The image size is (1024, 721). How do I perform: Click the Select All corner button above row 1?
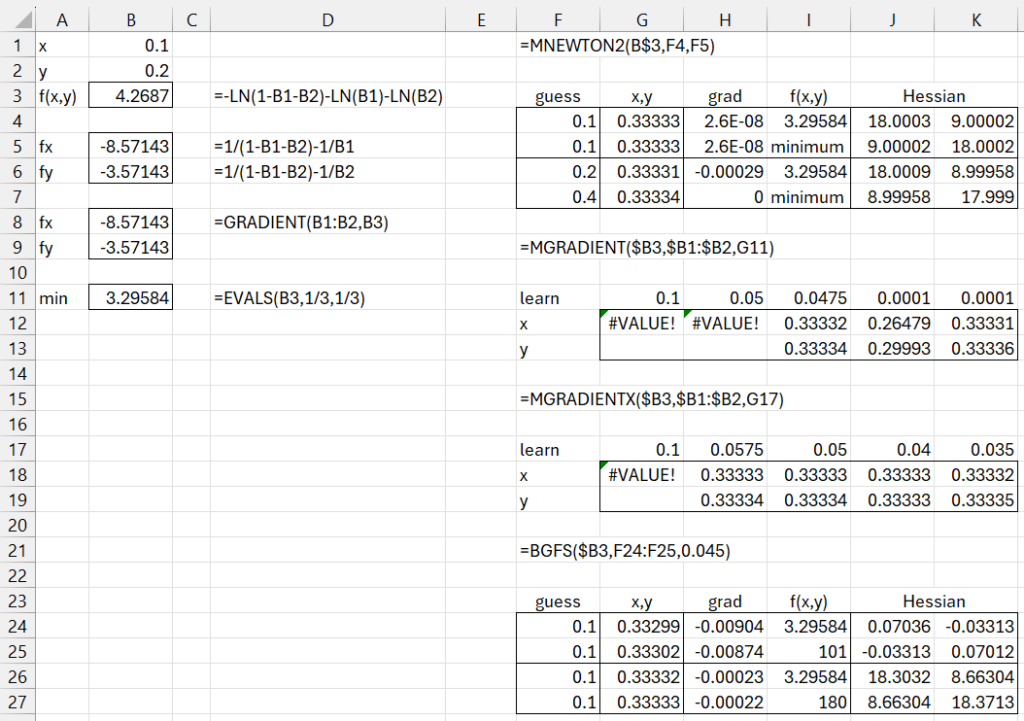tap(23, 19)
